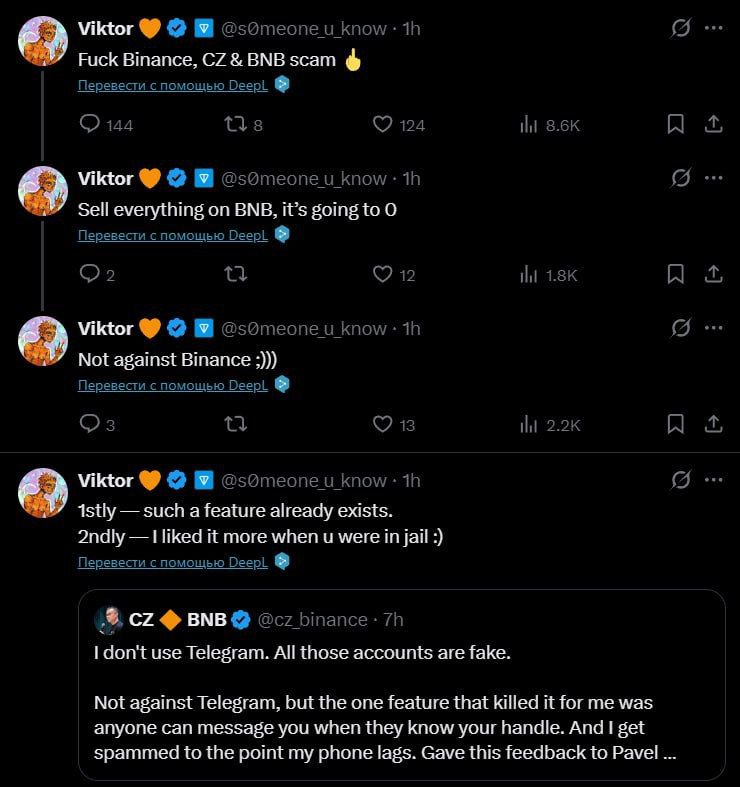Reply to the 'Not against Binance' tweet
This screenshot has width=740, height=787.
(x=90, y=424)
